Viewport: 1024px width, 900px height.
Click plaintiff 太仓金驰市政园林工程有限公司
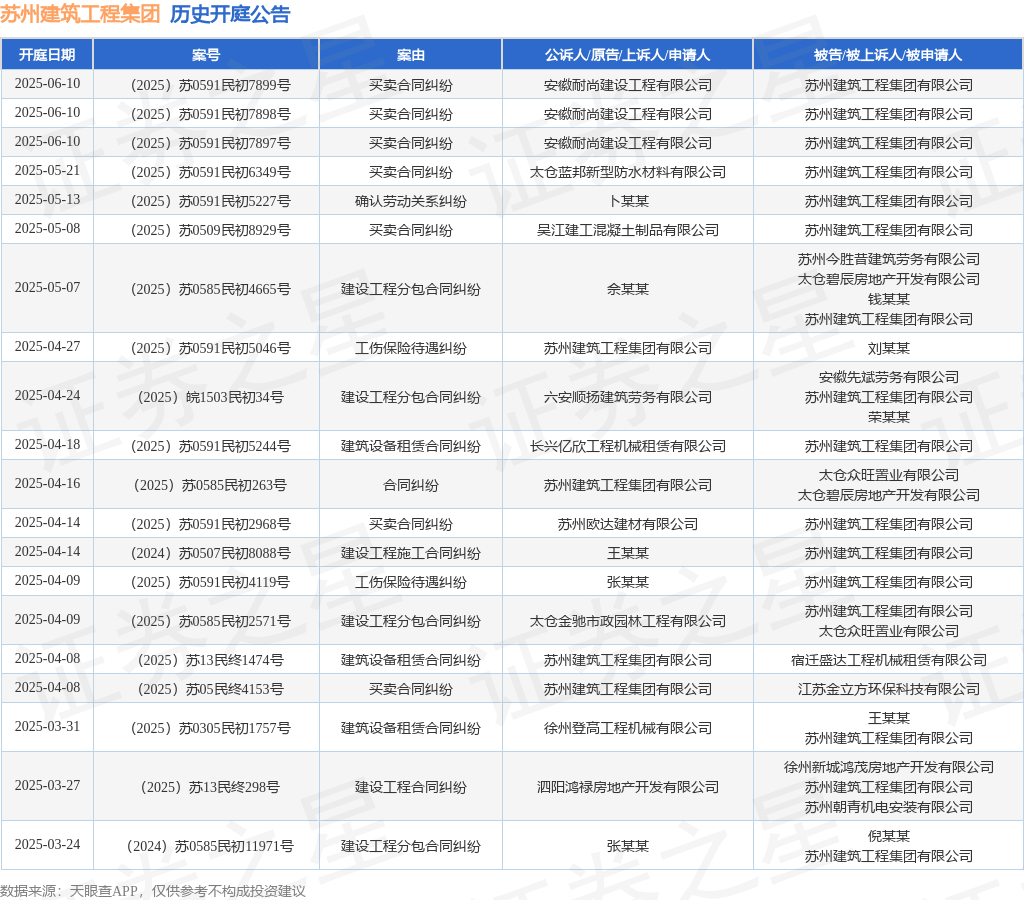click(x=628, y=621)
